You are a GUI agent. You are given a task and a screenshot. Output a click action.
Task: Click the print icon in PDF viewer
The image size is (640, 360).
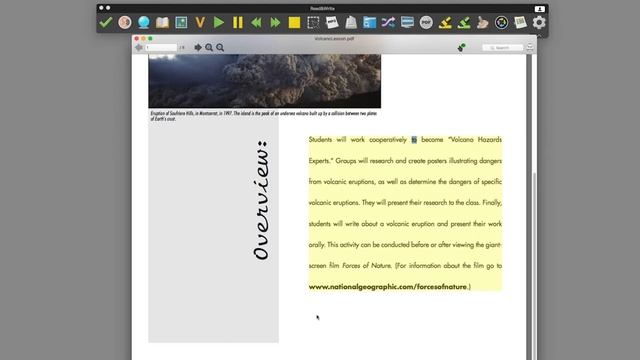[530, 48]
